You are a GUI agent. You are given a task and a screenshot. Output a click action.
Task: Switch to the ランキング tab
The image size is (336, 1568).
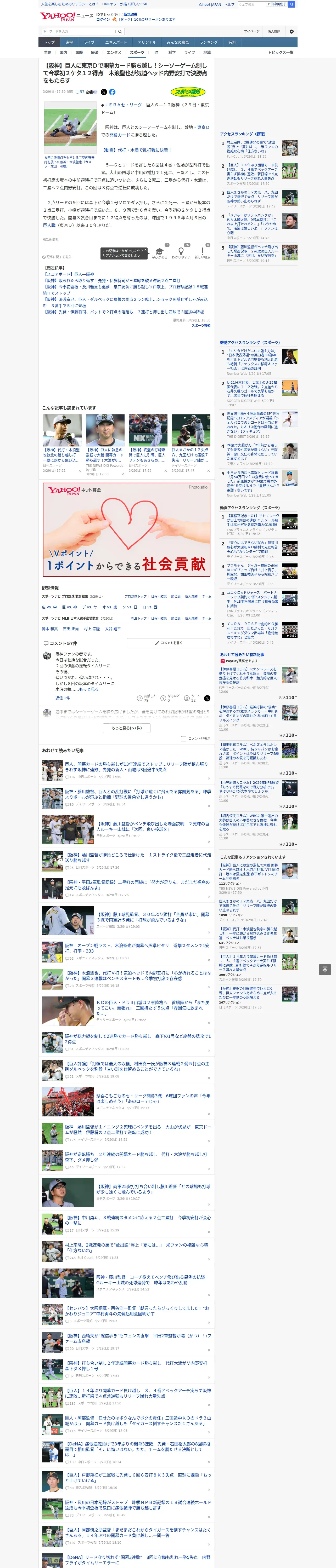pyautogui.click(x=209, y=43)
